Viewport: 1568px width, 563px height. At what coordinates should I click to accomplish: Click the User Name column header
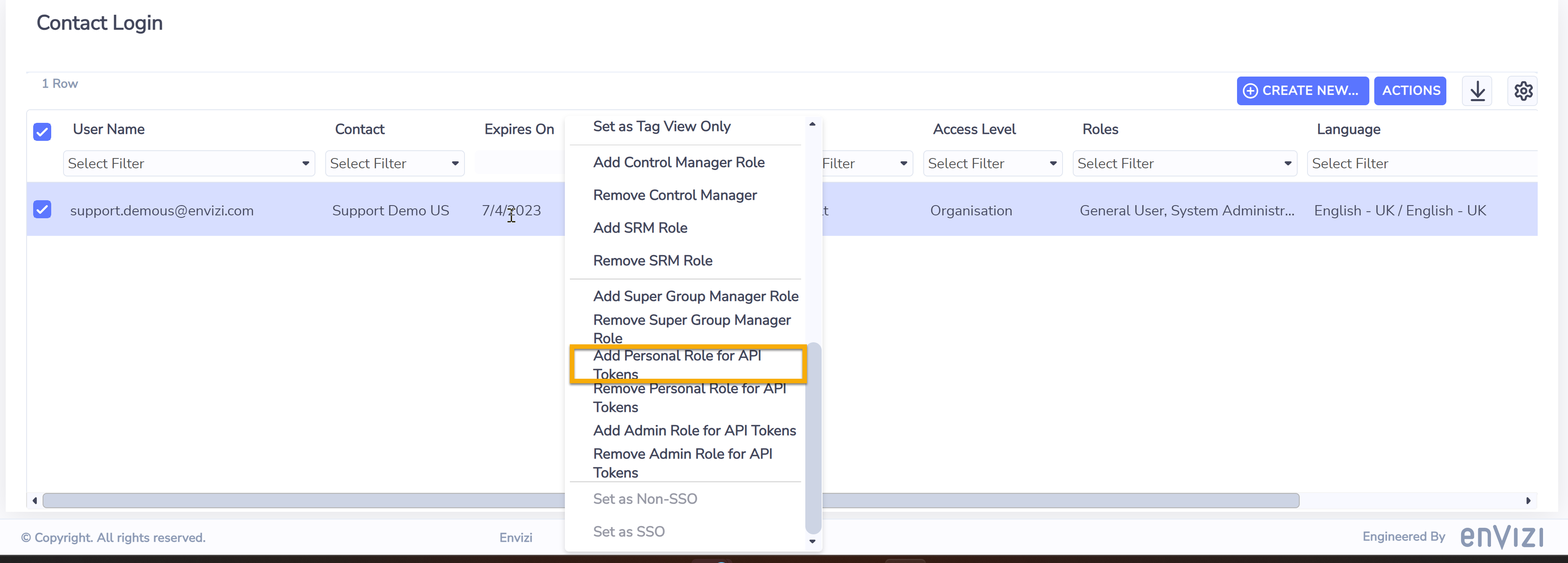click(109, 130)
